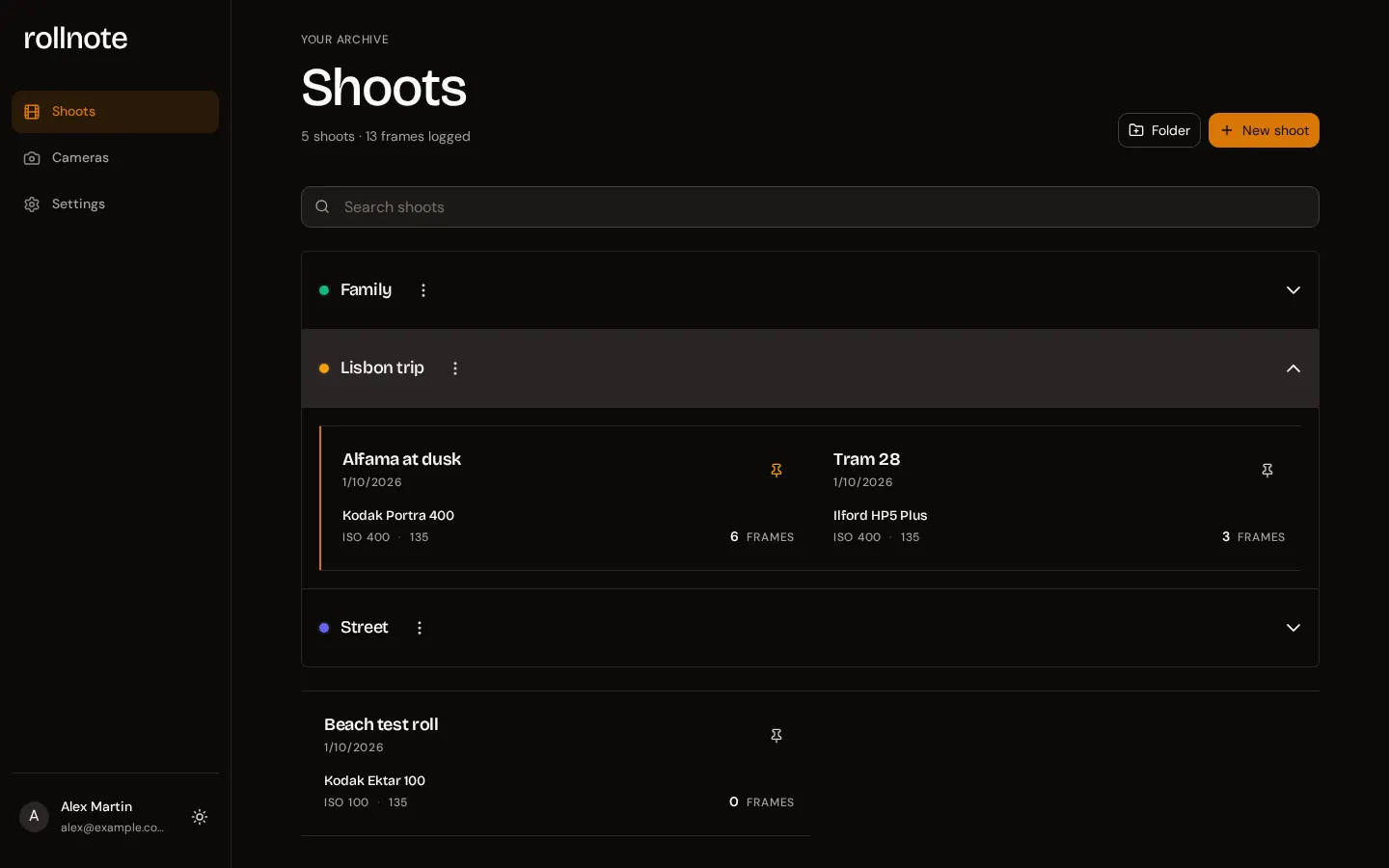
Task: Click the camera icon beside Cameras
Action: tap(32, 158)
